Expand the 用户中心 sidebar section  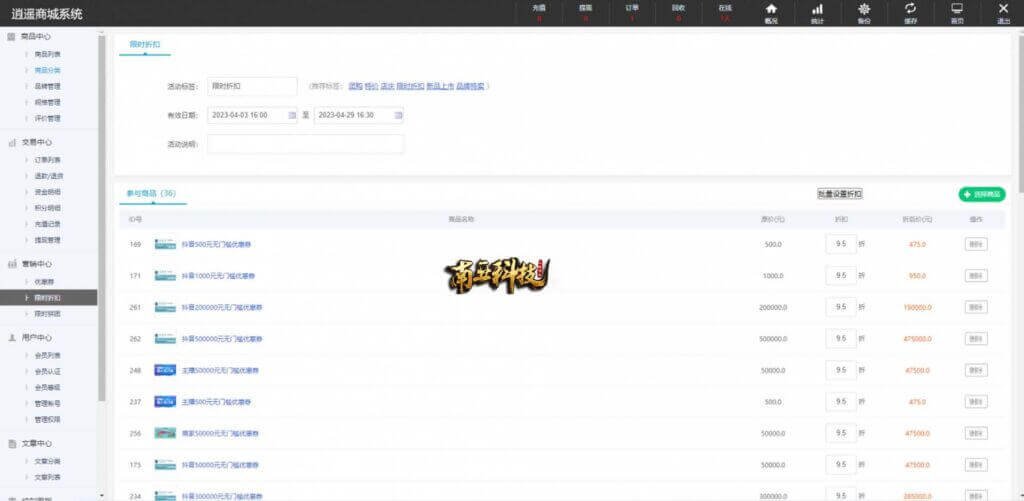37,338
